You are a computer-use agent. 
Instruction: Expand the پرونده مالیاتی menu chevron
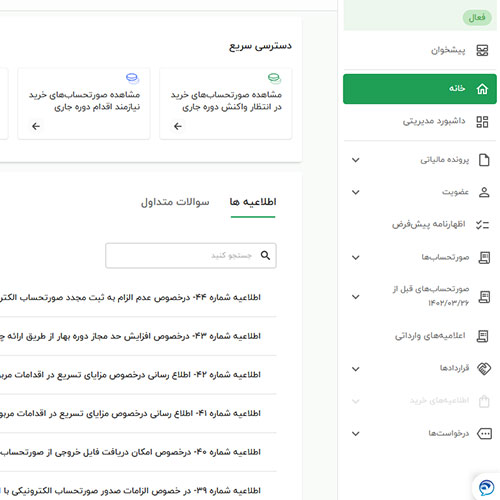pyautogui.click(x=356, y=160)
